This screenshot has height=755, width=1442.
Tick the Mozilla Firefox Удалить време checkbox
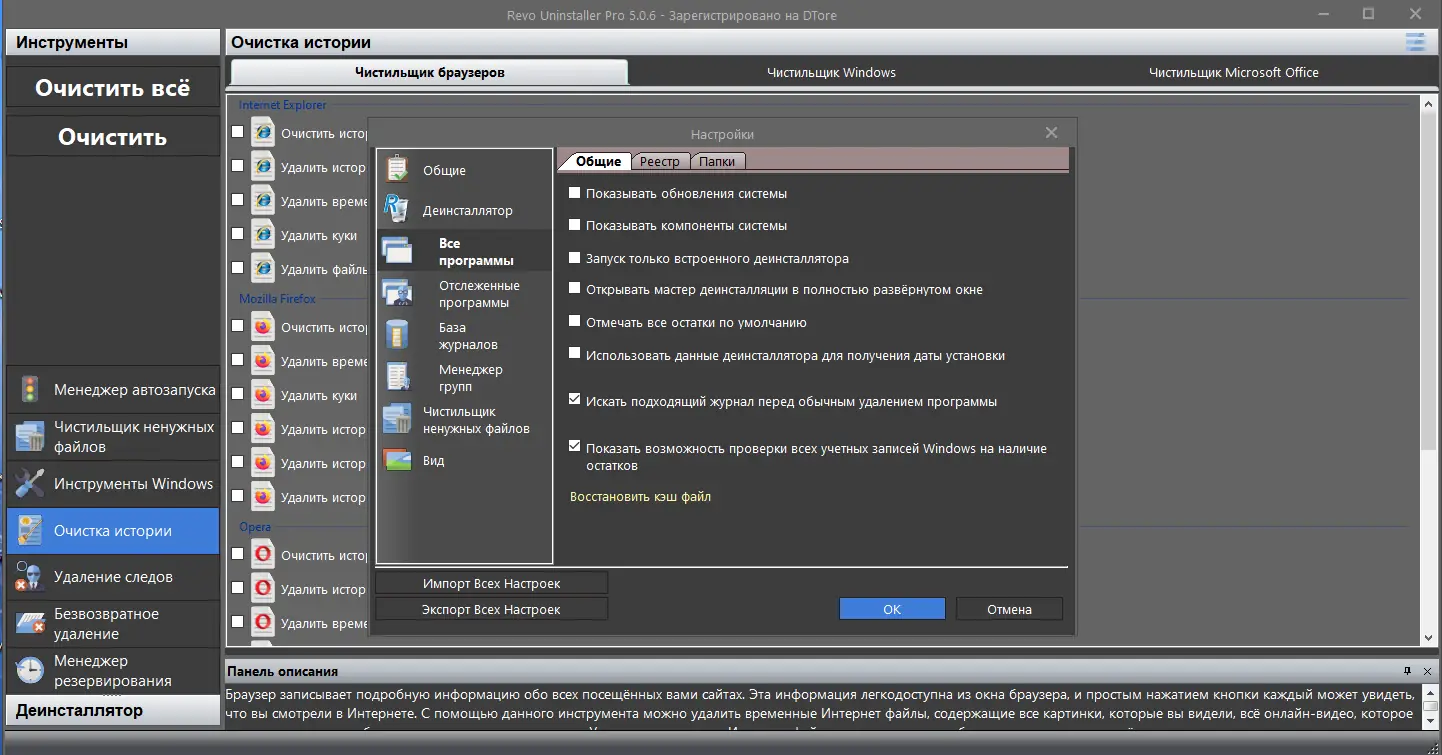tap(238, 360)
